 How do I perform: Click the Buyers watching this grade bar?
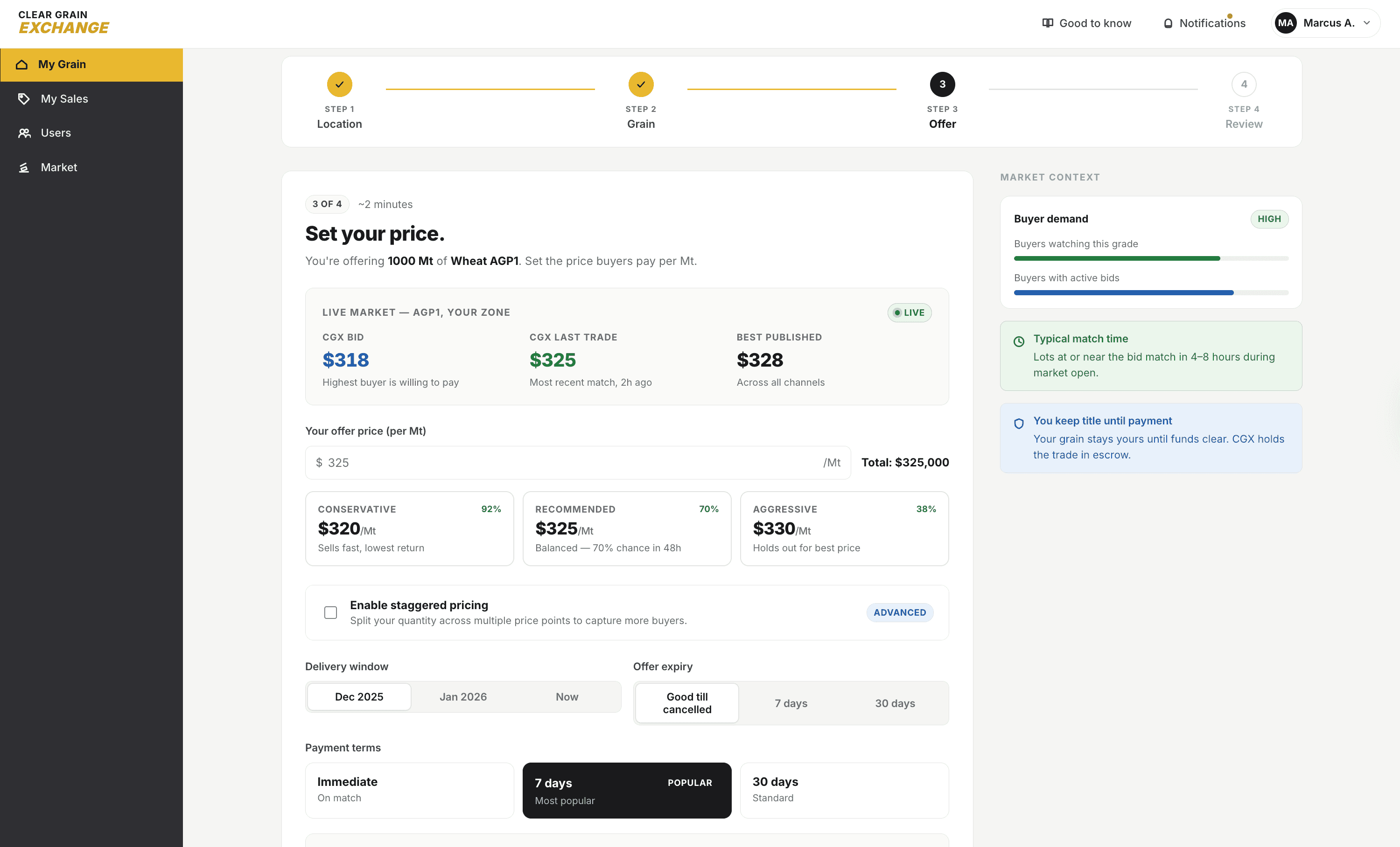tap(1151, 259)
